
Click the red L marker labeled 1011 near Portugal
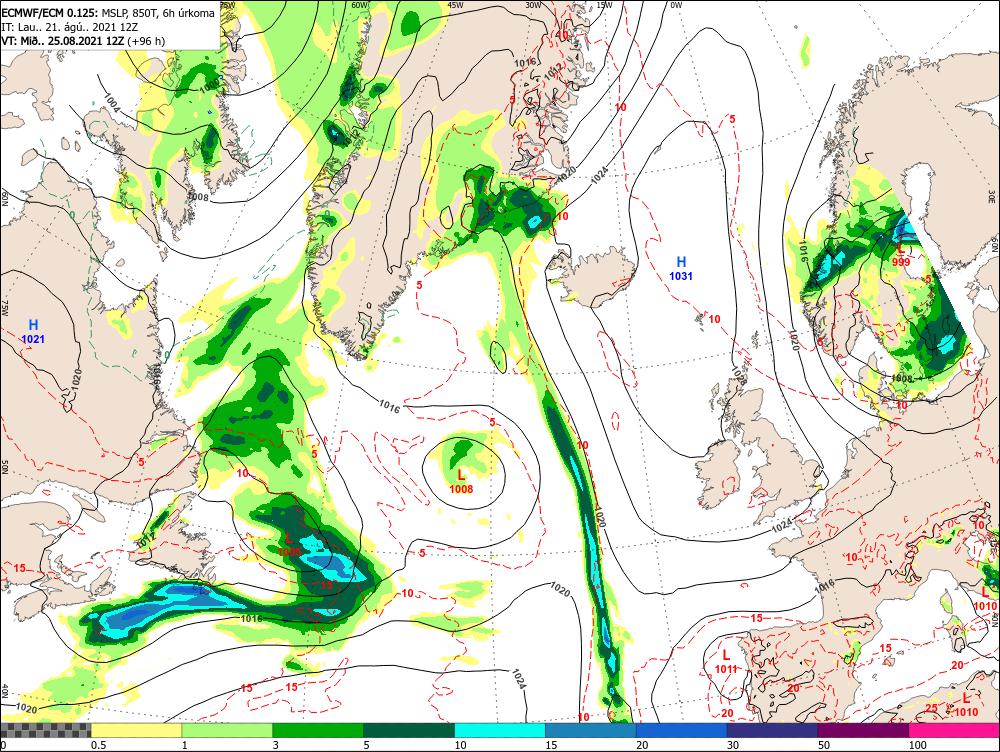coord(726,654)
